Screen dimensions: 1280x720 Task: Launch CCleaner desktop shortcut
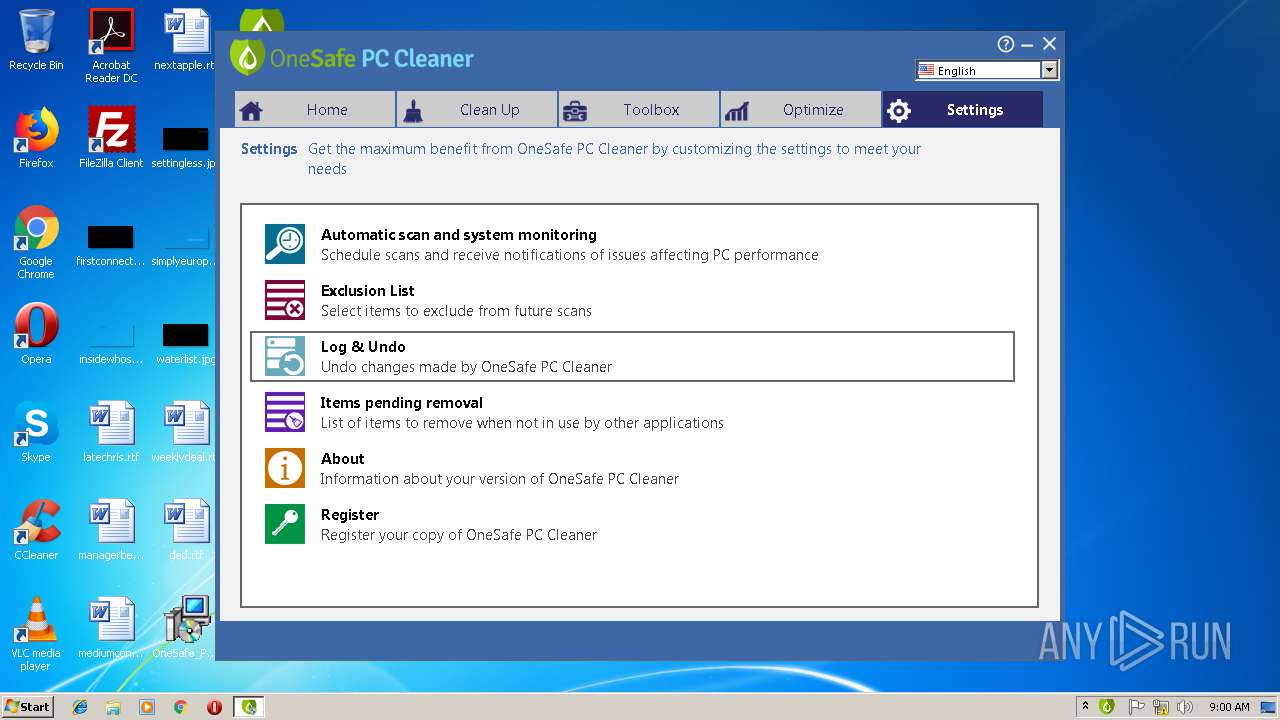[x=36, y=530]
